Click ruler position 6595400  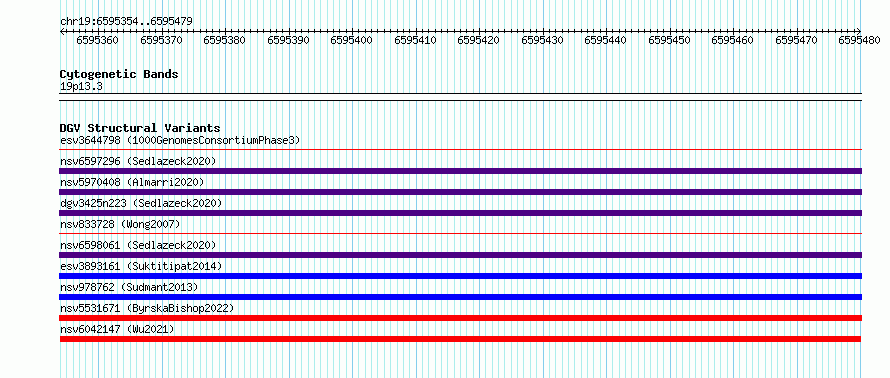click(352, 40)
